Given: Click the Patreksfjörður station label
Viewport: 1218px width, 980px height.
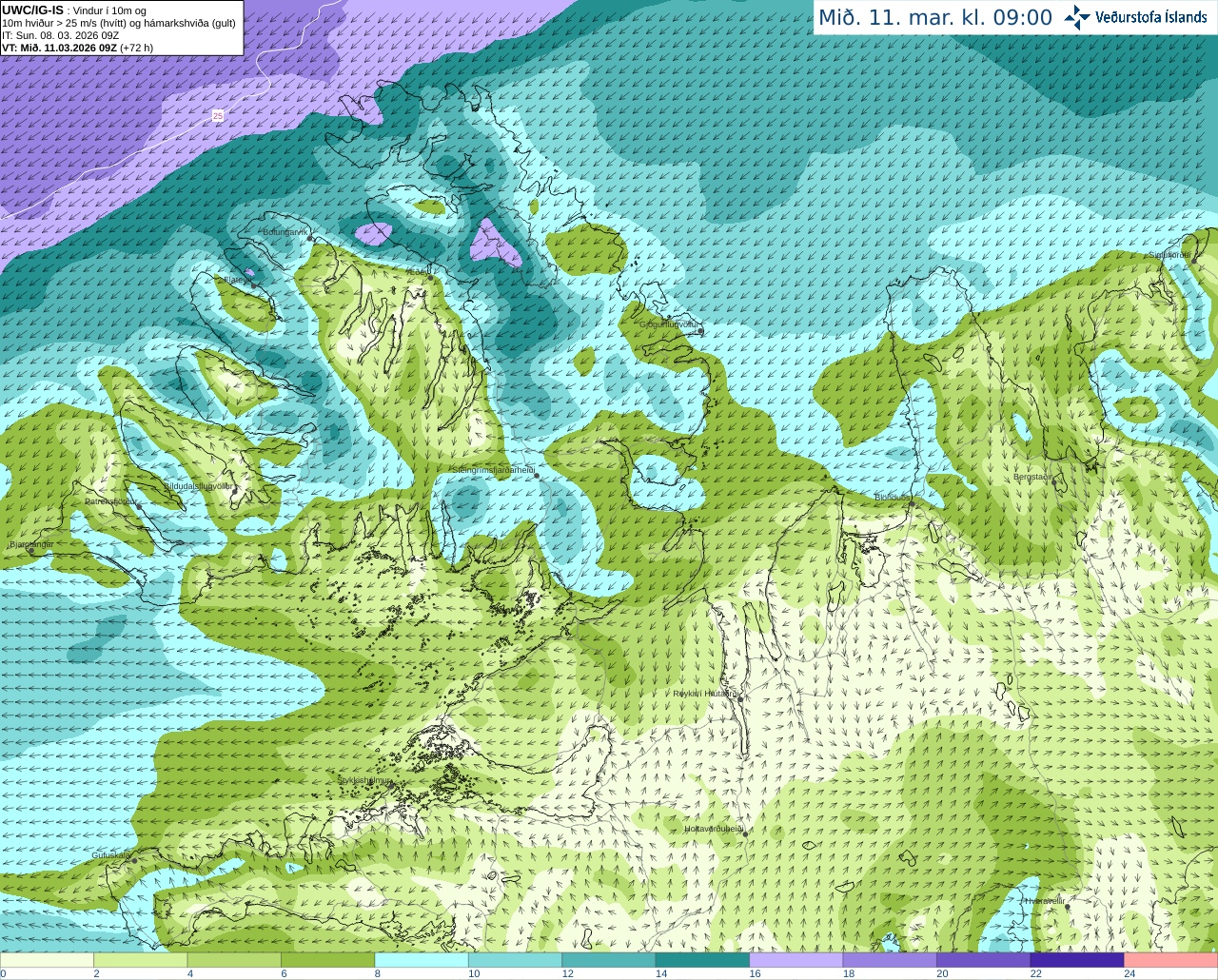Looking at the screenshot, I should click(x=111, y=501).
